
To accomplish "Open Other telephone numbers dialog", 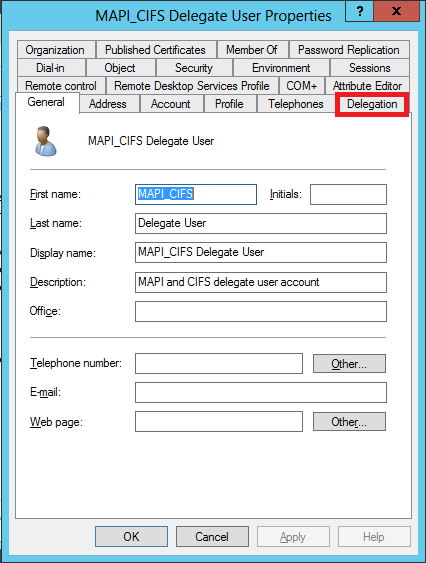I will coord(349,364).
